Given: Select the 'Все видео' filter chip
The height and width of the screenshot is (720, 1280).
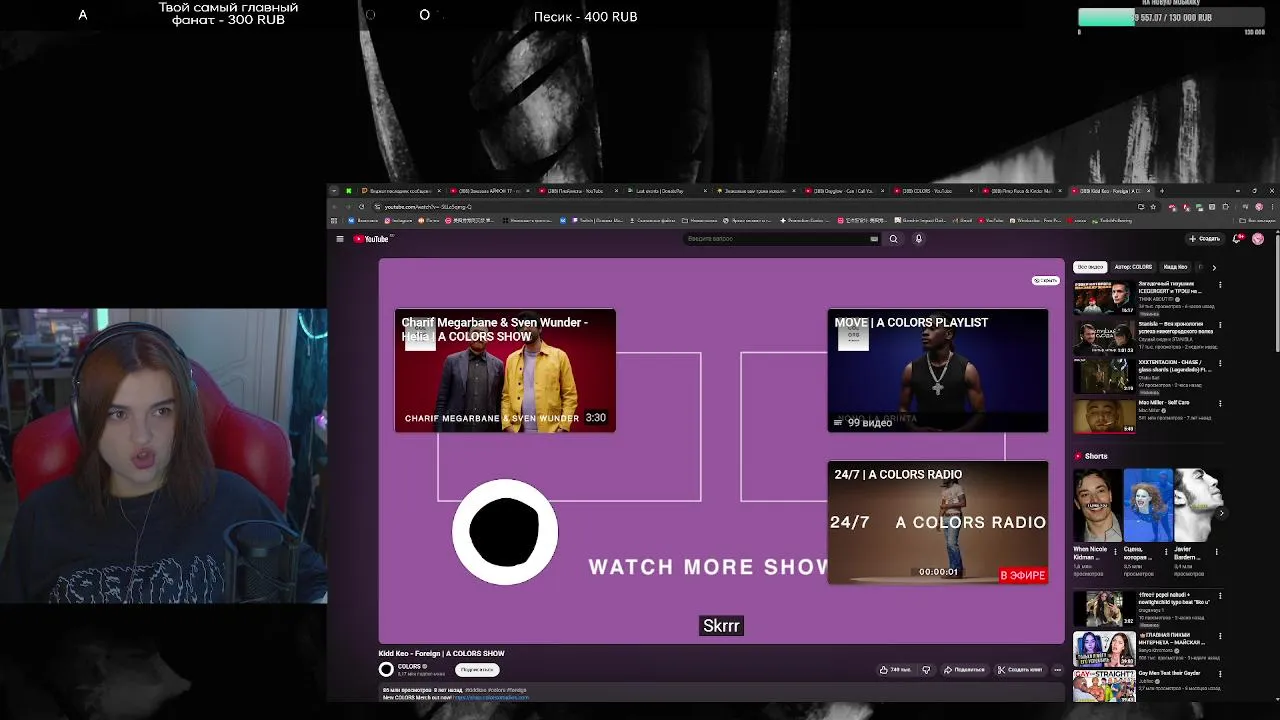Looking at the screenshot, I should click(x=1090, y=267).
